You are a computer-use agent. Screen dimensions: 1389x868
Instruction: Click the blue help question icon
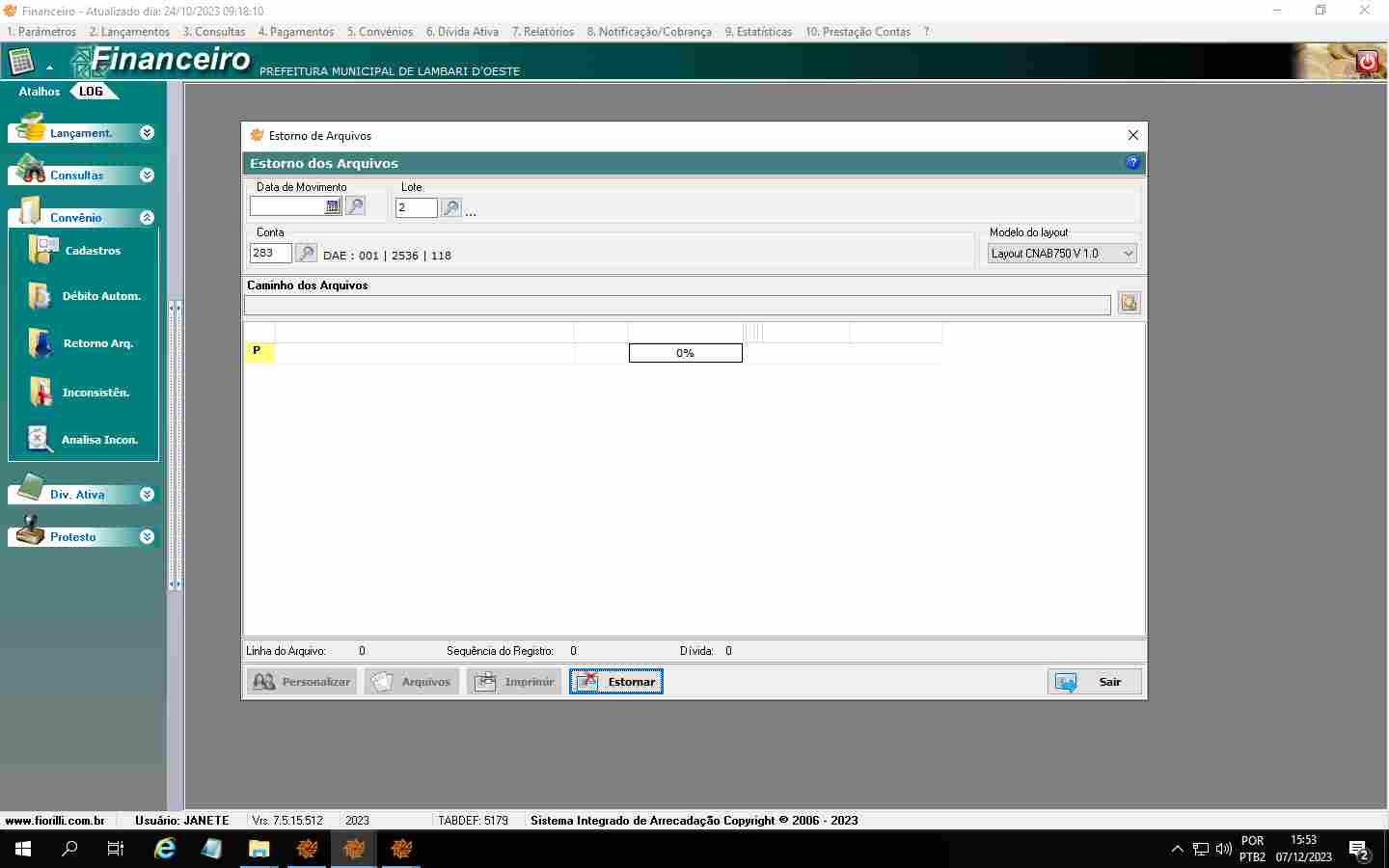(x=1132, y=163)
